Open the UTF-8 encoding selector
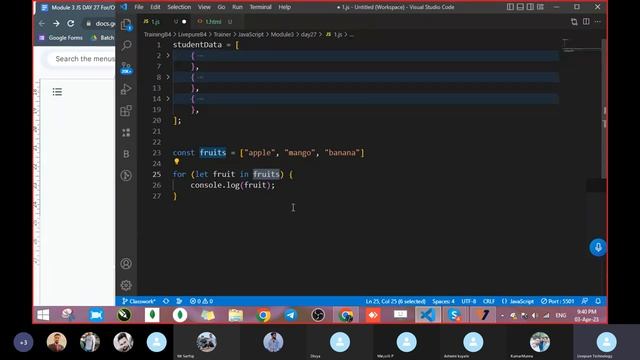640x360 pixels. (x=469, y=301)
